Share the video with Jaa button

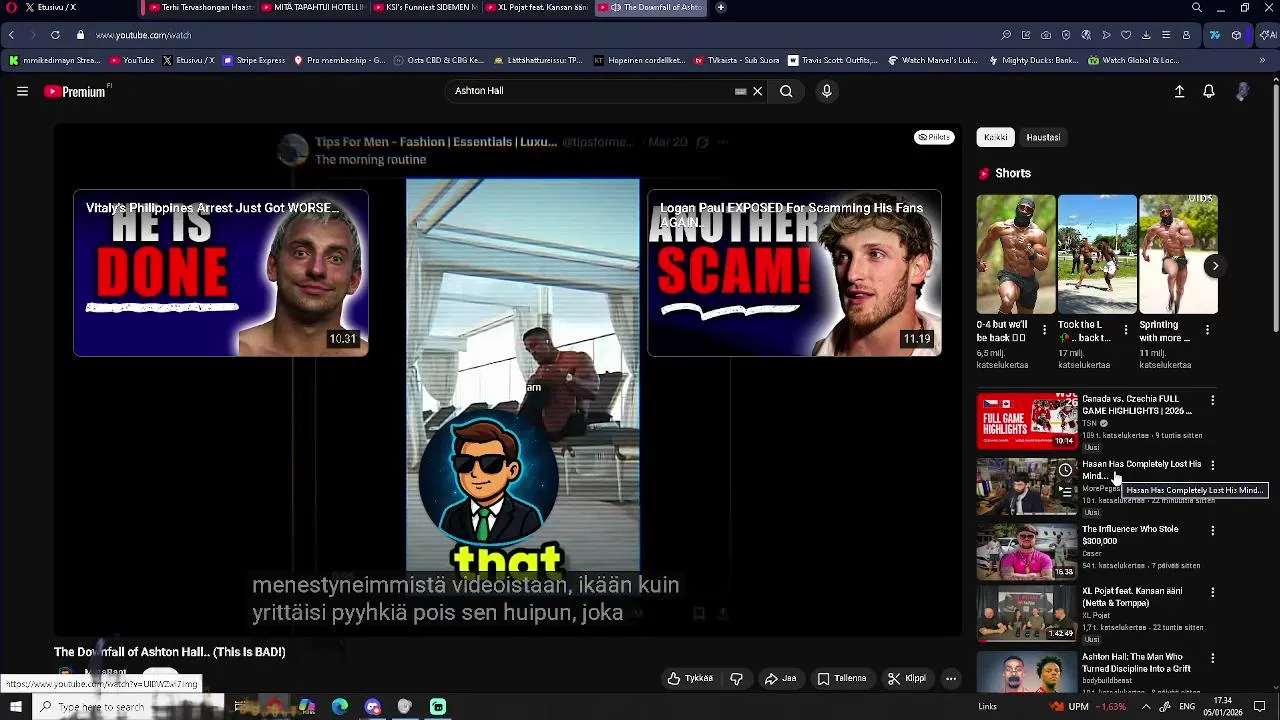(780, 678)
